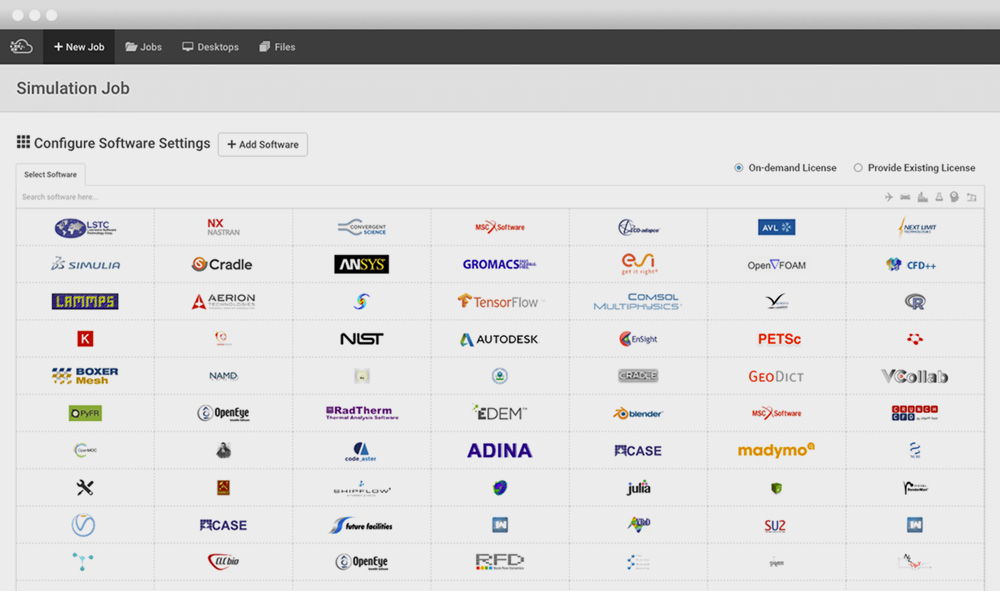1000x591 pixels.
Task: Select the green PyFR logo
Action: (x=85, y=413)
